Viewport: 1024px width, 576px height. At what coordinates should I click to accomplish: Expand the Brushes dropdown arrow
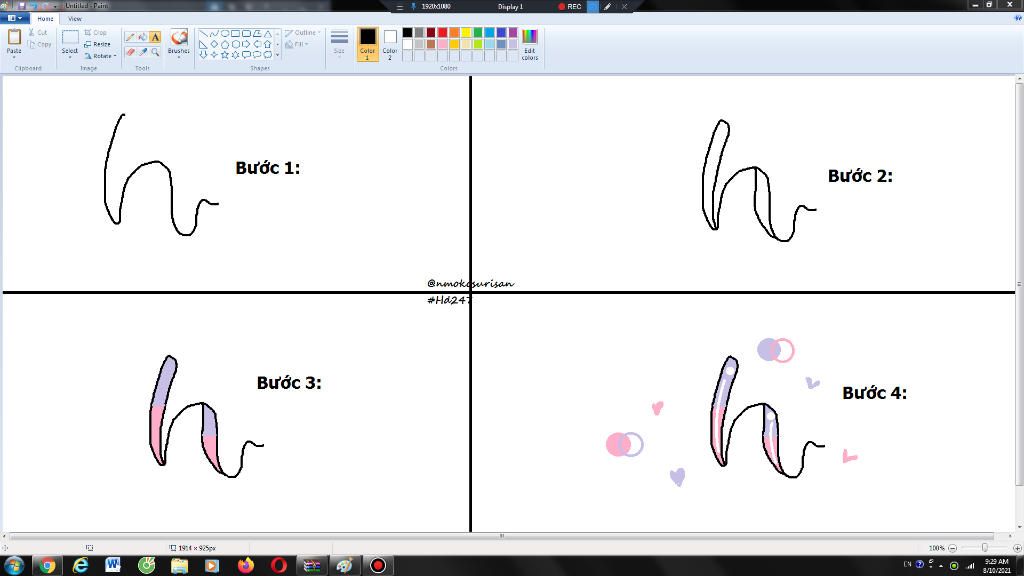[178, 57]
